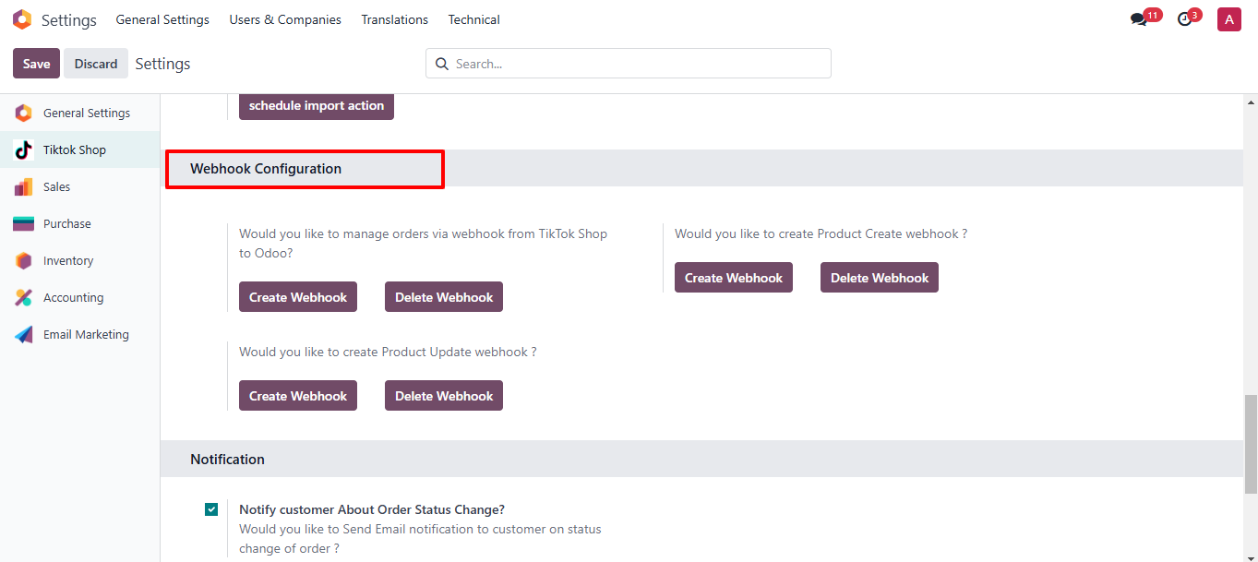
Task: Open the Accounting settings icon
Action: point(23,298)
